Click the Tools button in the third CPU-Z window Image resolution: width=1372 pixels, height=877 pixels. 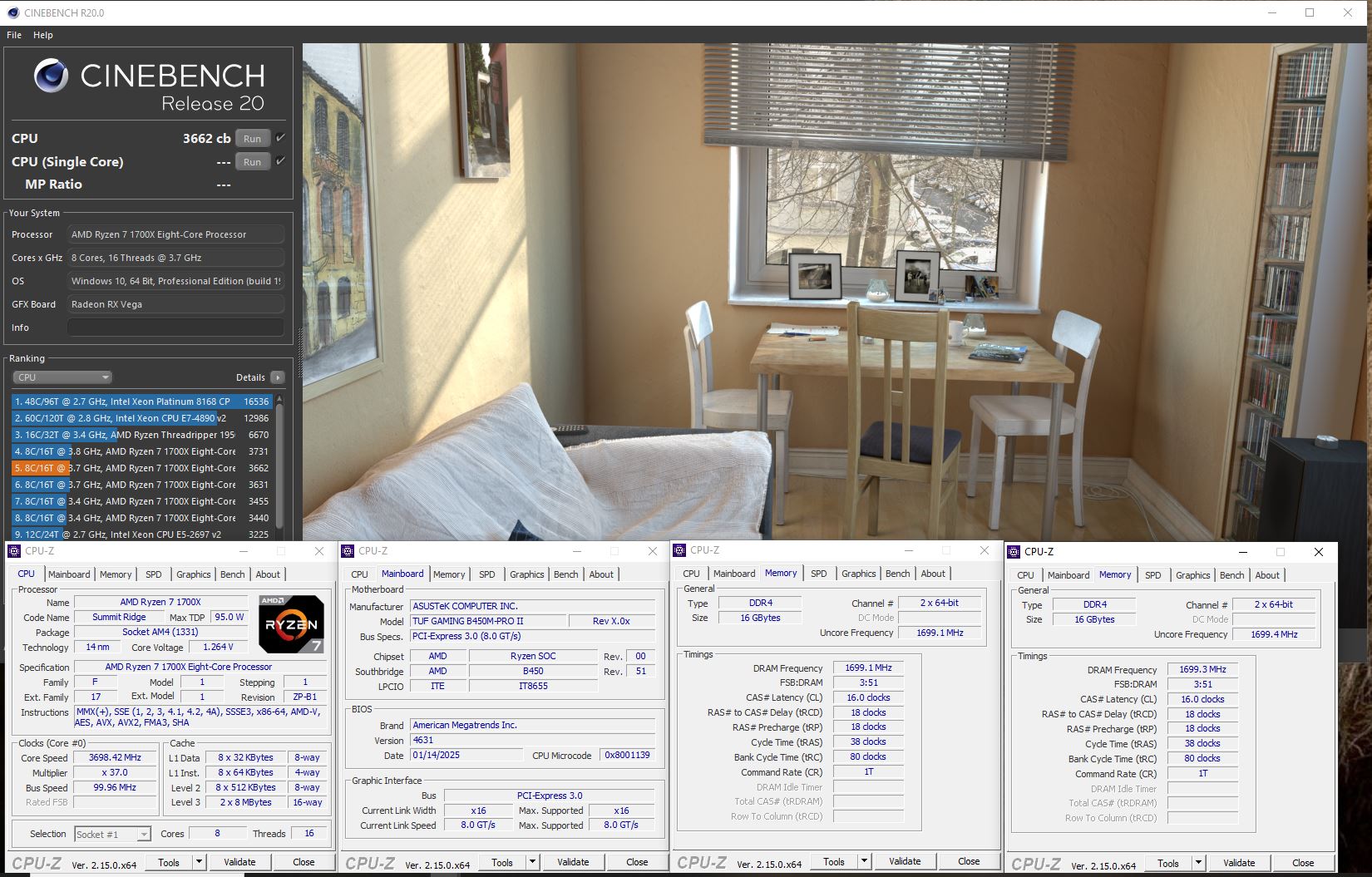834,861
